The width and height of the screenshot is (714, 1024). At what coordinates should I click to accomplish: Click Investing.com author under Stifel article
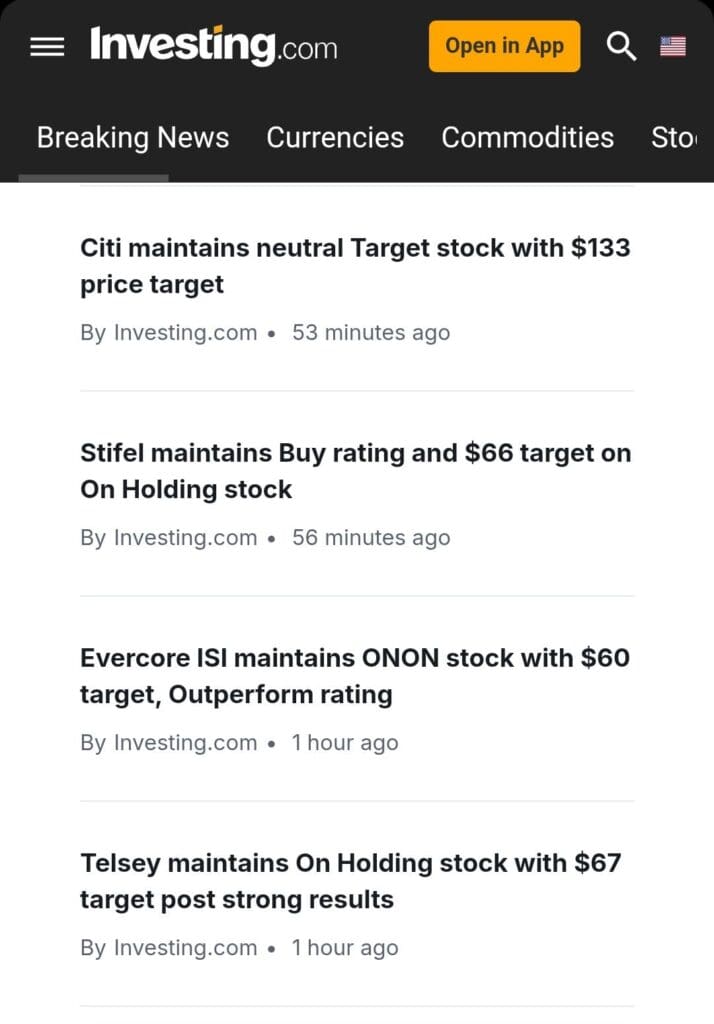(x=185, y=538)
